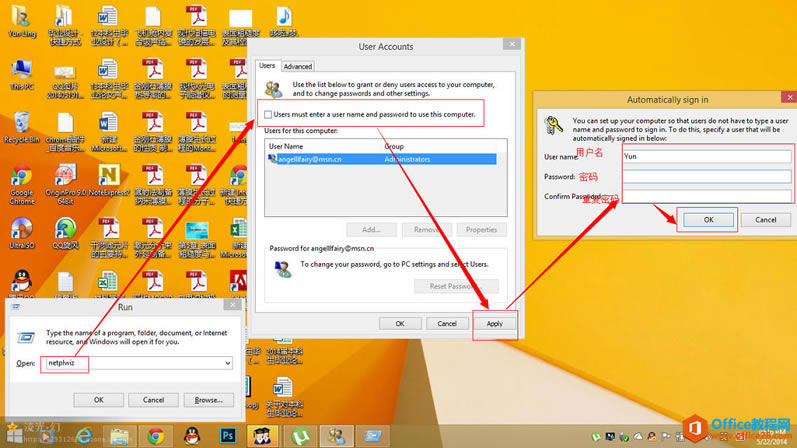The image size is (797, 448).
Task: Click OK in User Accounts window
Action: [400, 323]
